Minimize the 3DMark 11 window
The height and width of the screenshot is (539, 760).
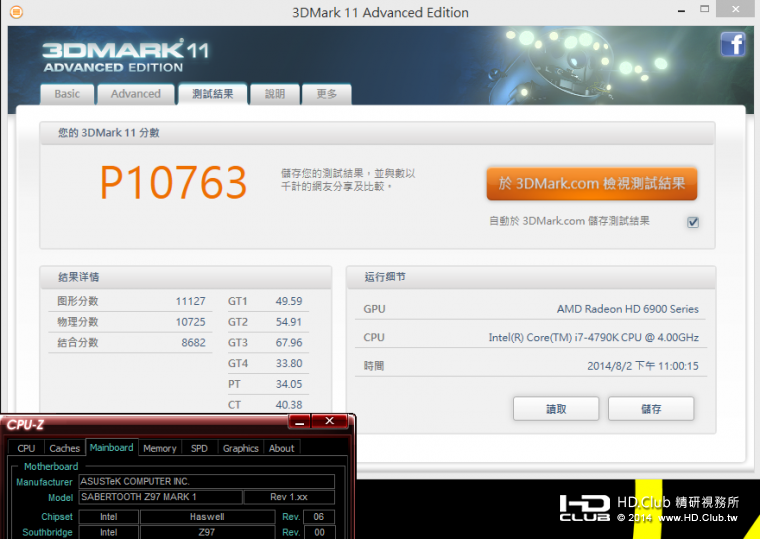[x=681, y=10]
